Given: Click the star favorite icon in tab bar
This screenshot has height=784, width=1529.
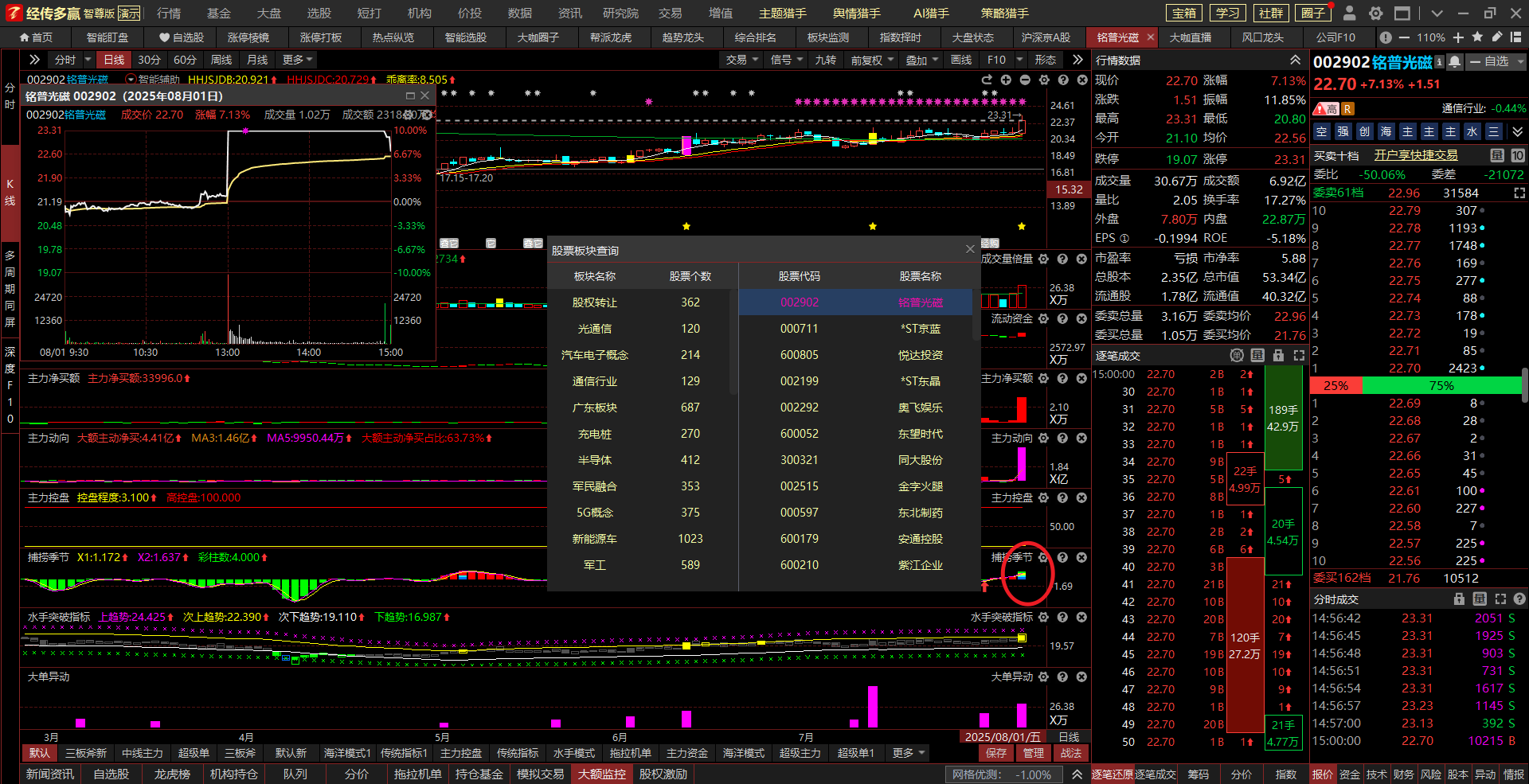Looking at the screenshot, I should click(1477, 37).
